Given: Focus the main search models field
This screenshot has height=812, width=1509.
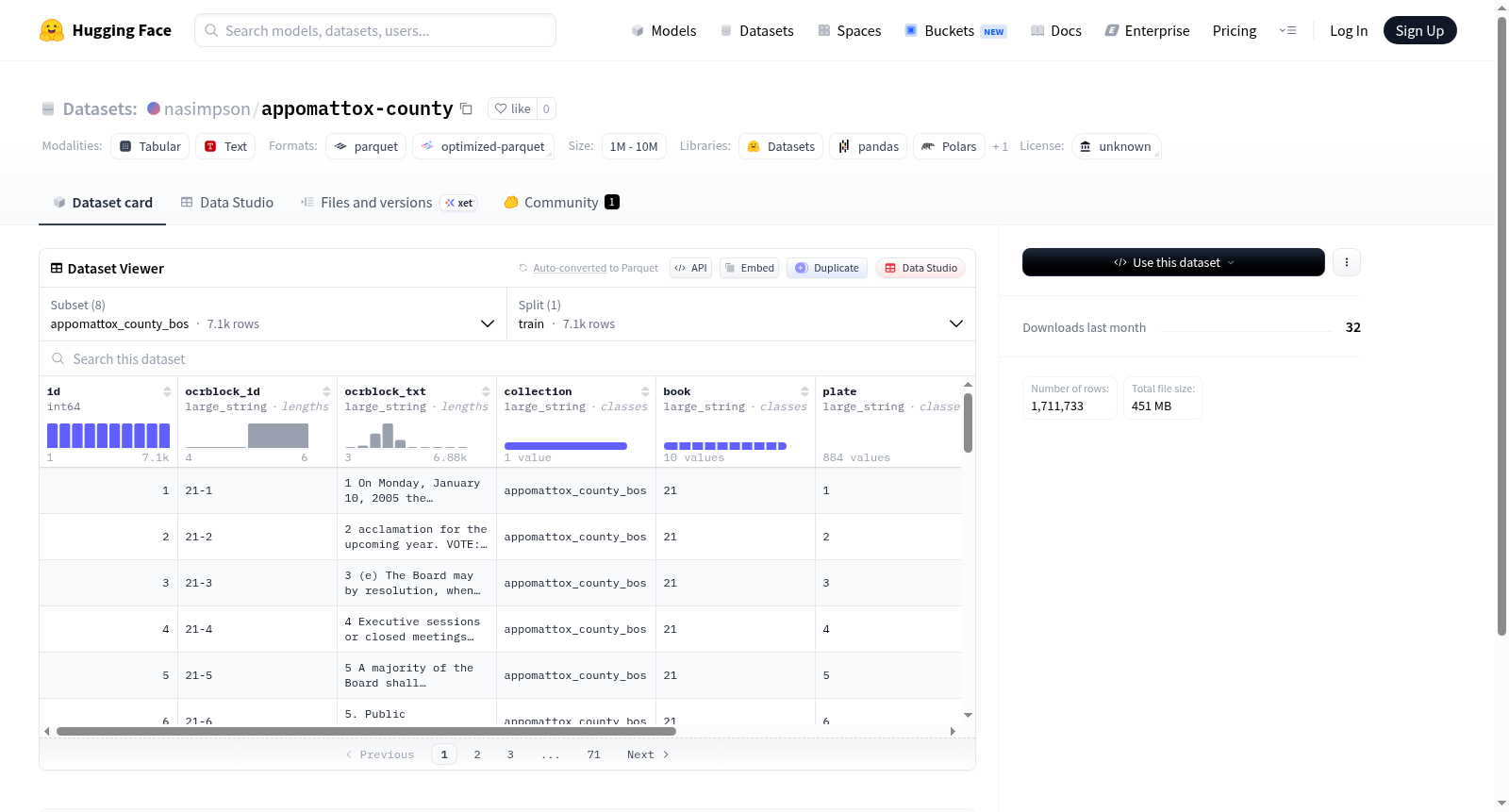Looking at the screenshot, I should 375,30.
